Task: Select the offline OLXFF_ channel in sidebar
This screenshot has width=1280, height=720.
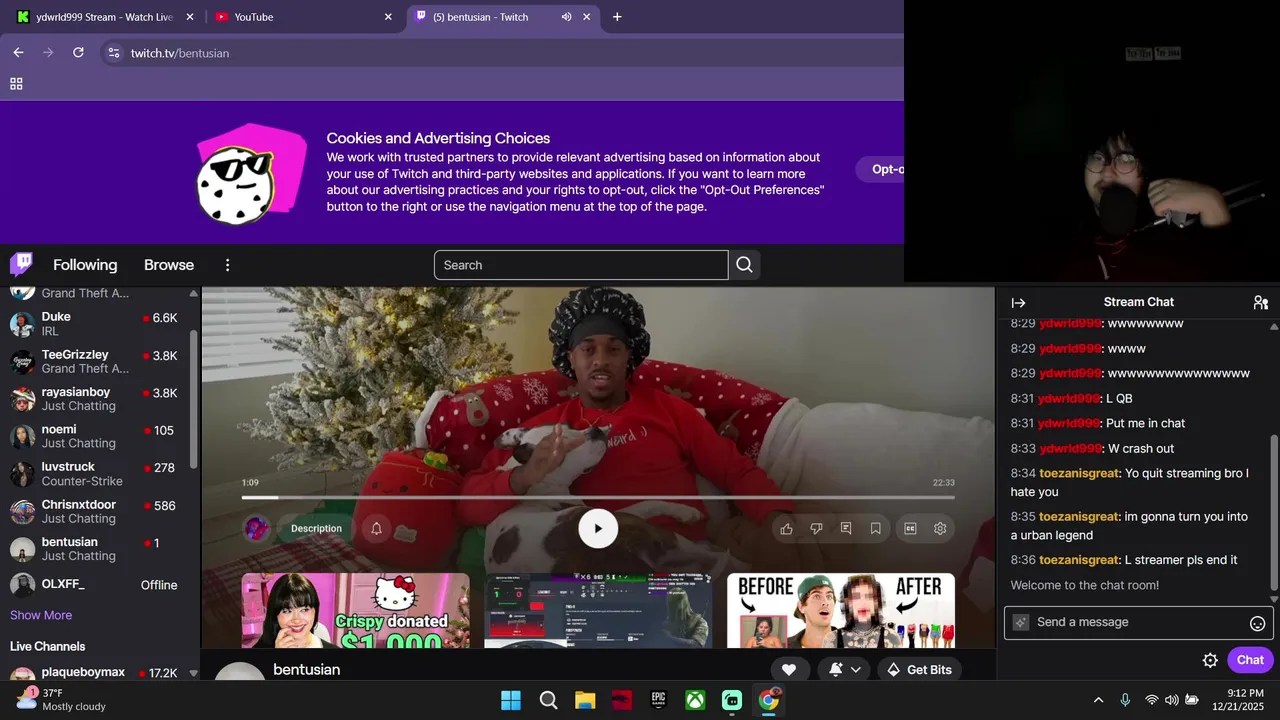Action: 95,585
